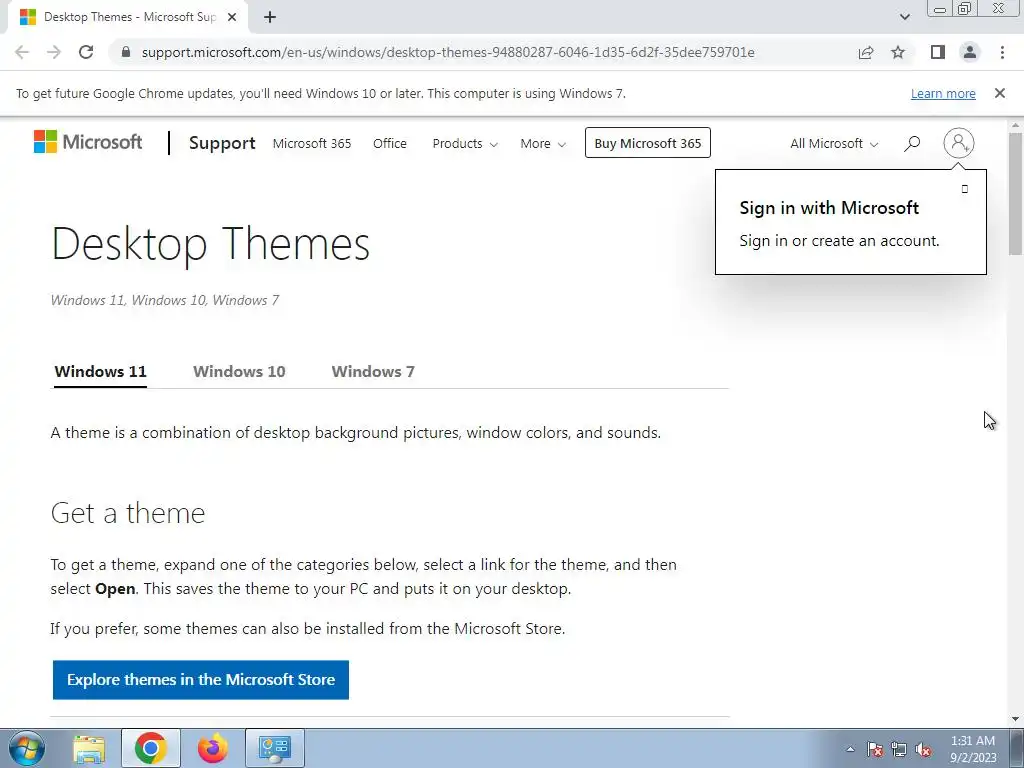This screenshot has height=768, width=1024.
Task: Switch to the Windows 7 tab
Action: [x=373, y=372]
